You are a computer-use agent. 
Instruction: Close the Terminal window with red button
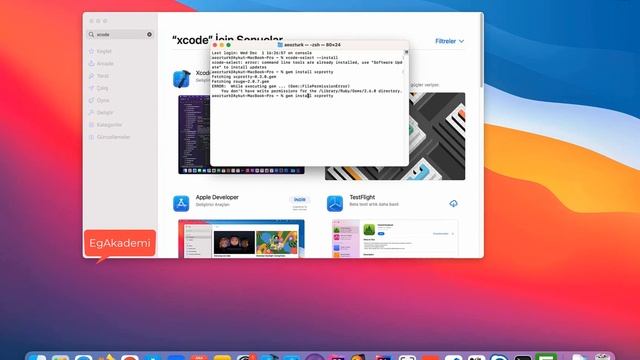[215, 45]
